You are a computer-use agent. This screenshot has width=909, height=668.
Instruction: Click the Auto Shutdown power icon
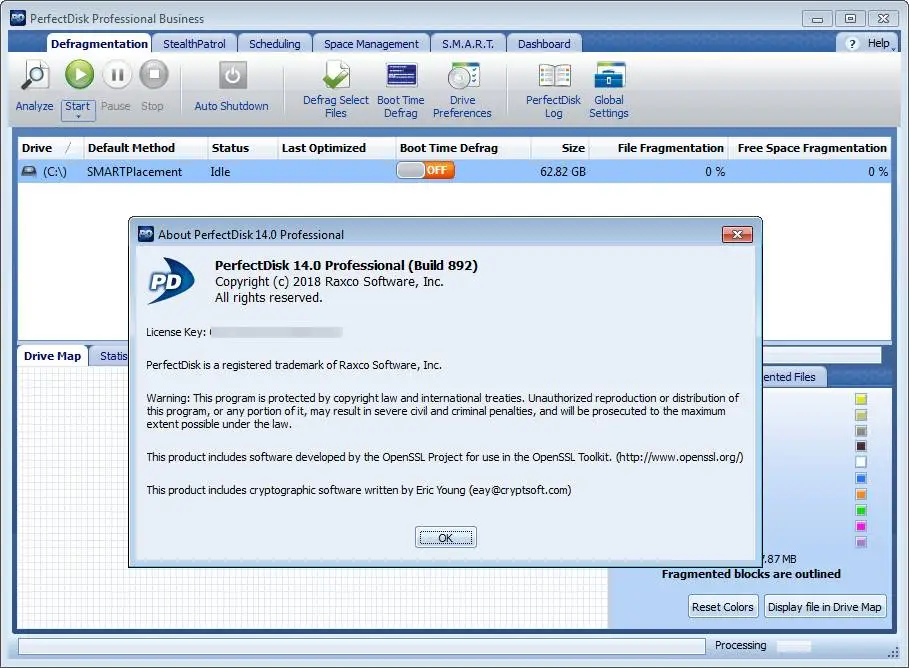232,75
